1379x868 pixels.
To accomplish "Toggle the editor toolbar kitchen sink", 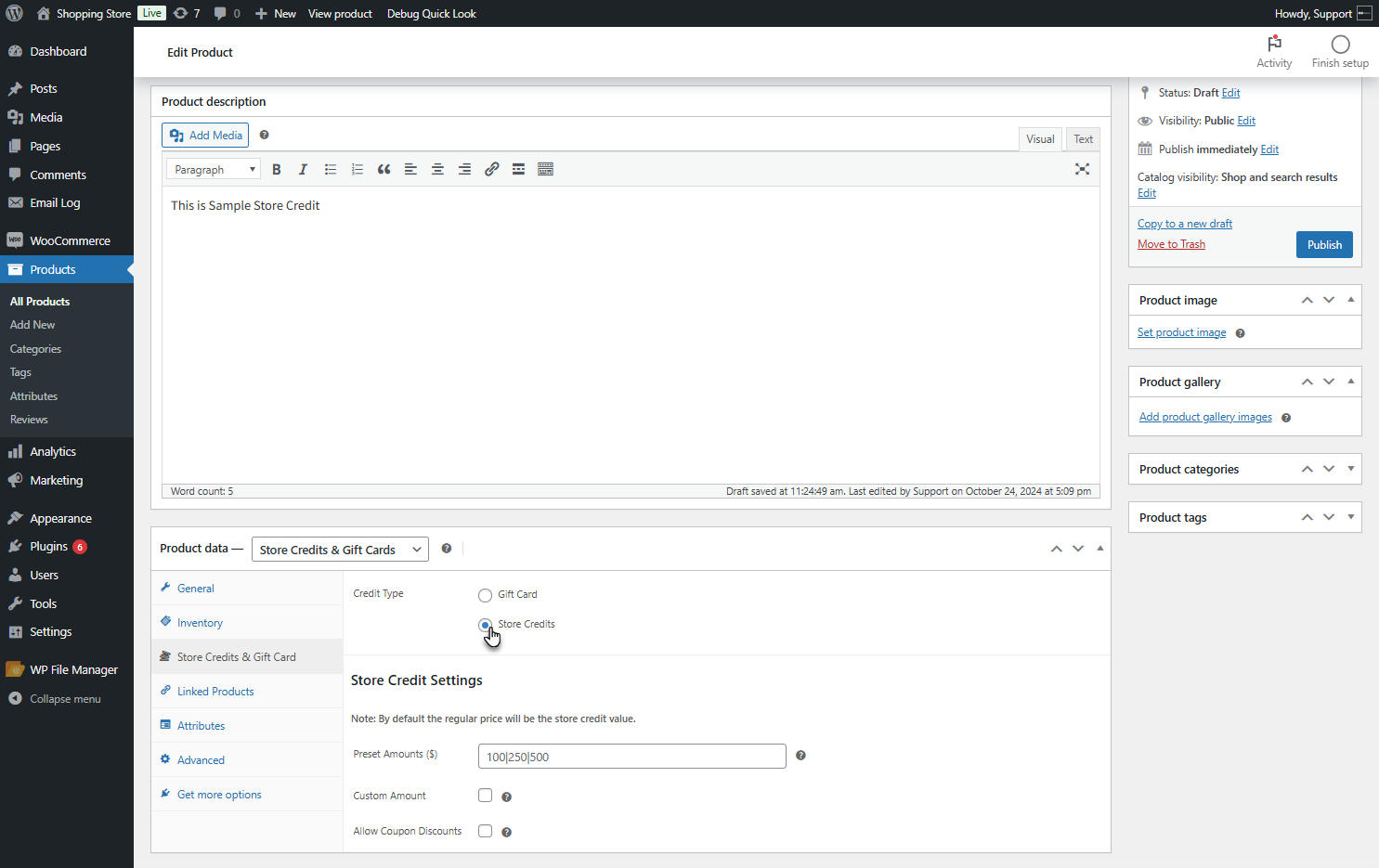I will [545, 169].
